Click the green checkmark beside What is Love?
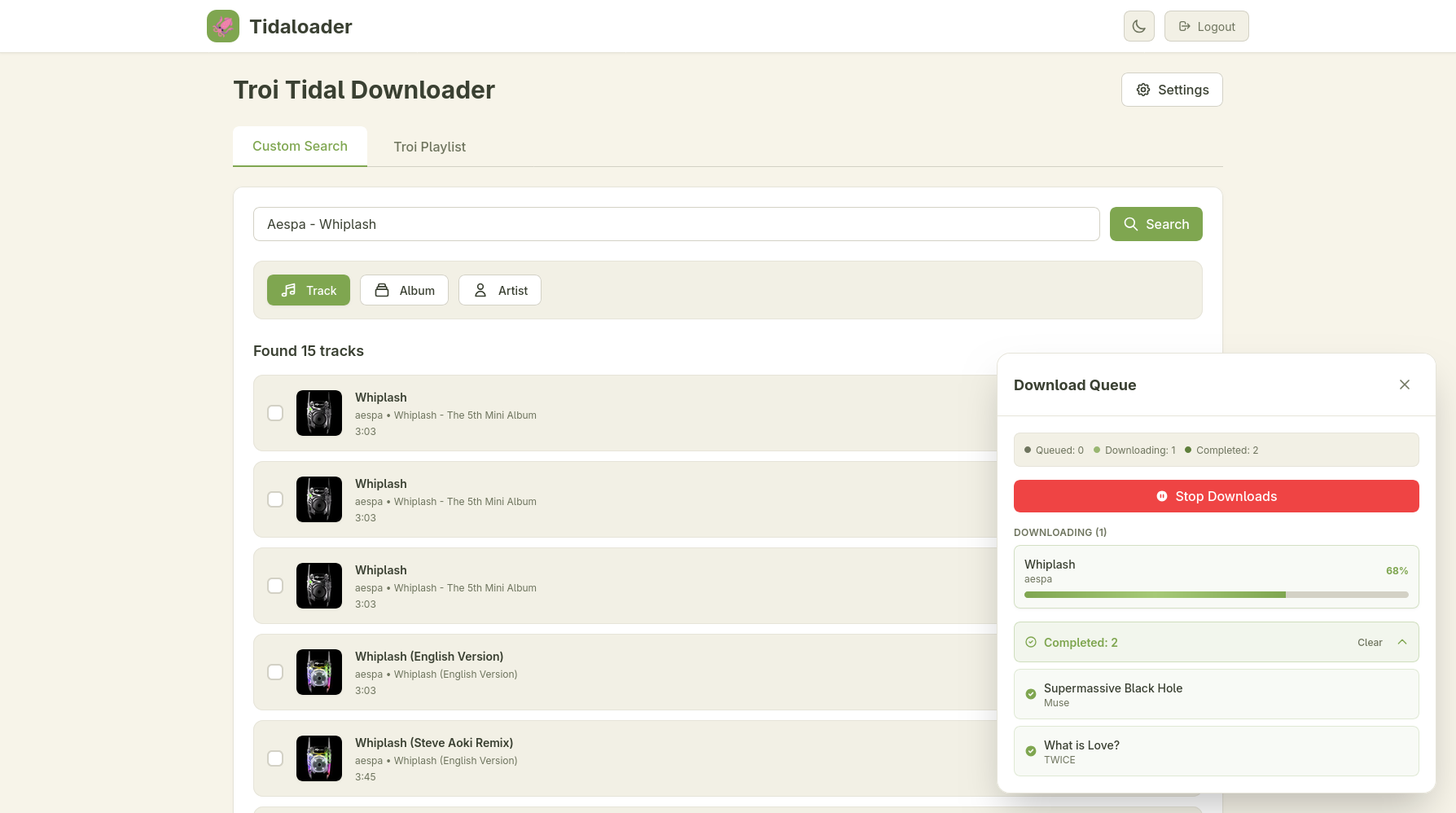Screen dimensions: 1456x813 pyautogui.click(x=1031, y=751)
